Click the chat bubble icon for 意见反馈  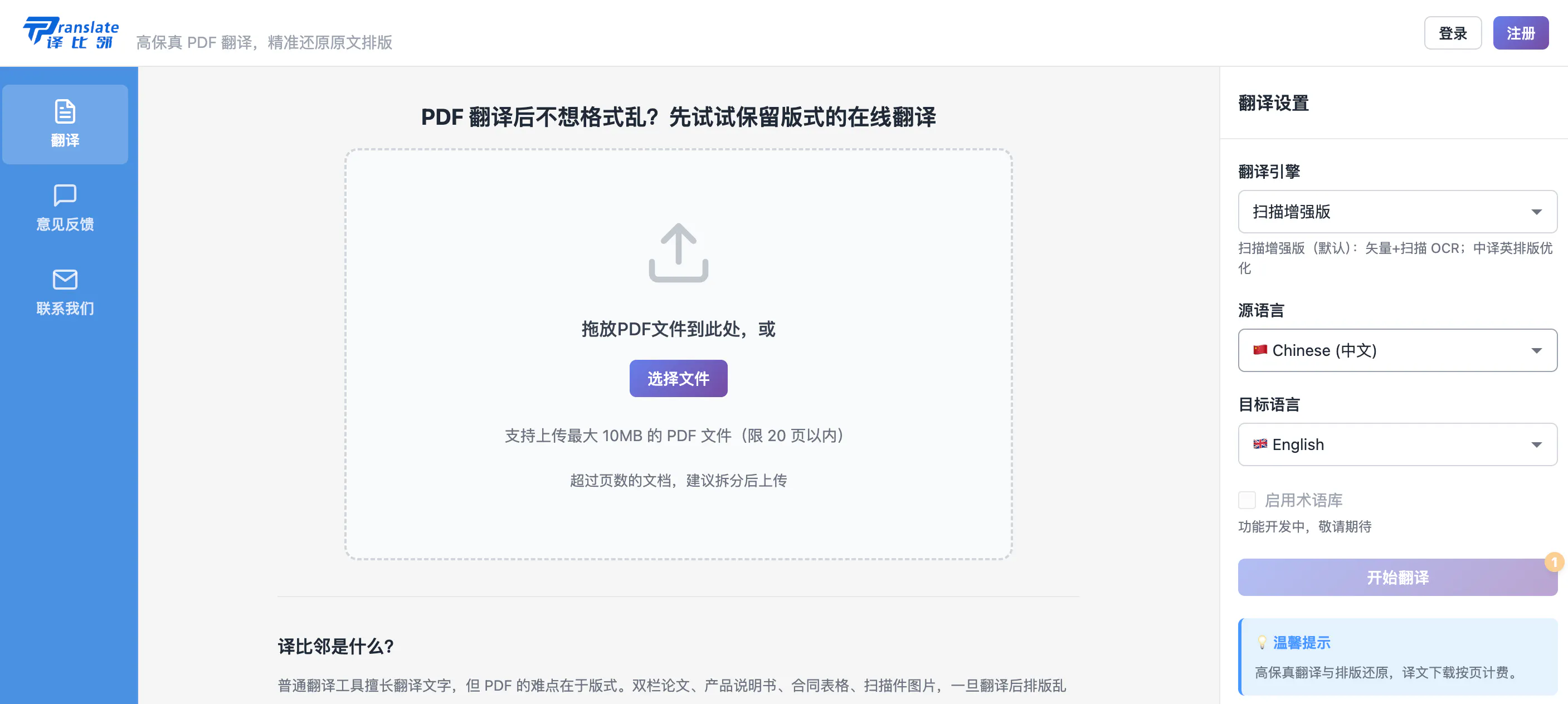pos(65,195)
